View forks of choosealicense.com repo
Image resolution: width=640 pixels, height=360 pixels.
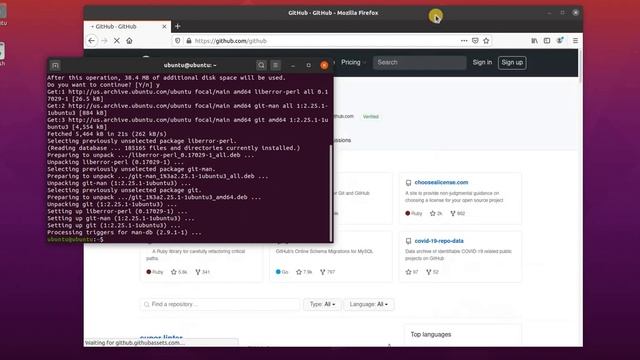pyautogui.click(x=458, y=213)
